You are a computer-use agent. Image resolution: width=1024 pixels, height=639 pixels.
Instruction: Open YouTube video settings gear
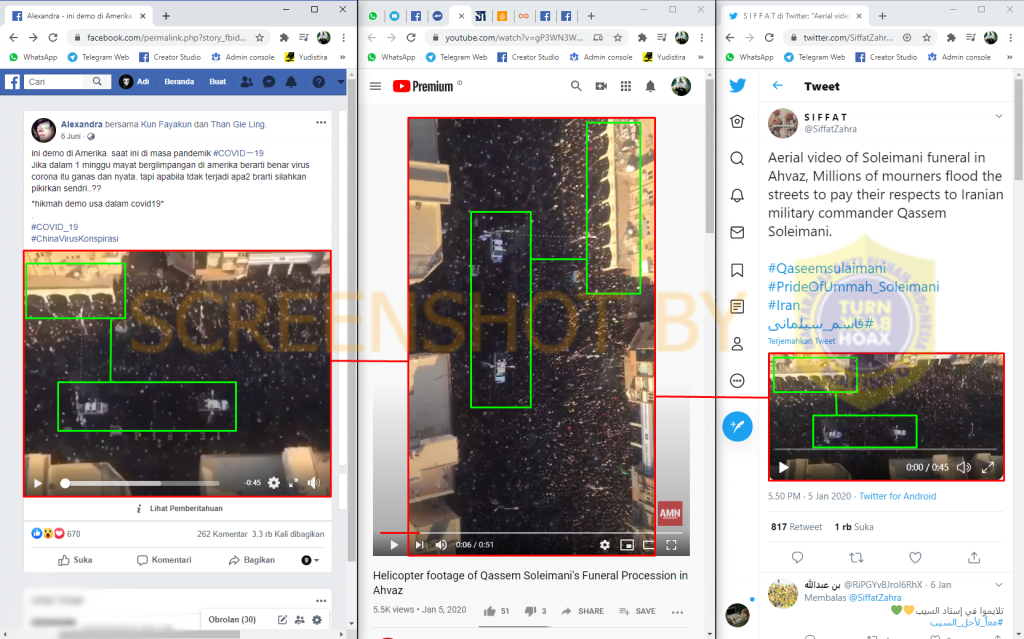click(x=604, y=545)
